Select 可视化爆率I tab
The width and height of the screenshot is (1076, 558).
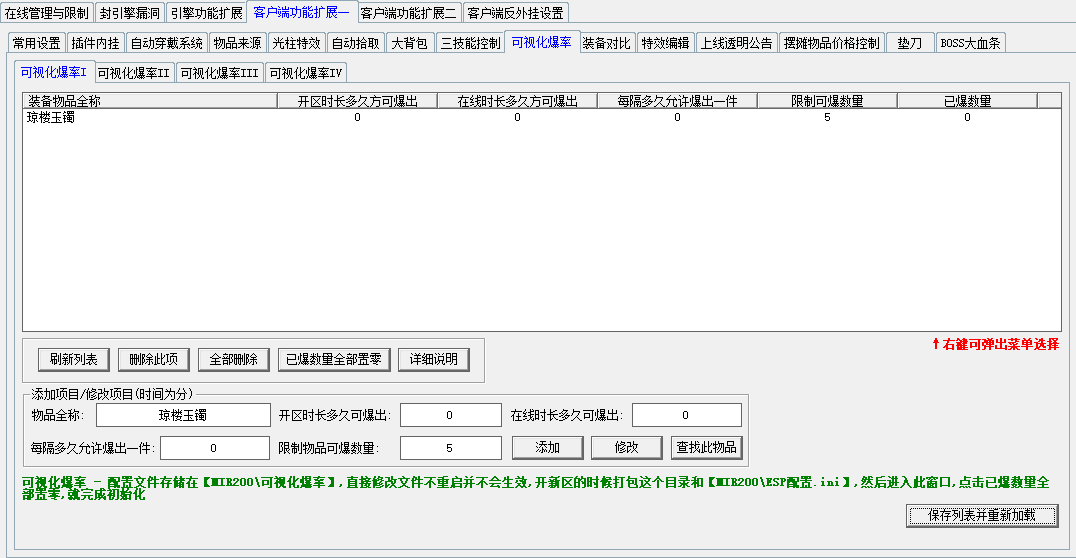[x=54, y=71]
